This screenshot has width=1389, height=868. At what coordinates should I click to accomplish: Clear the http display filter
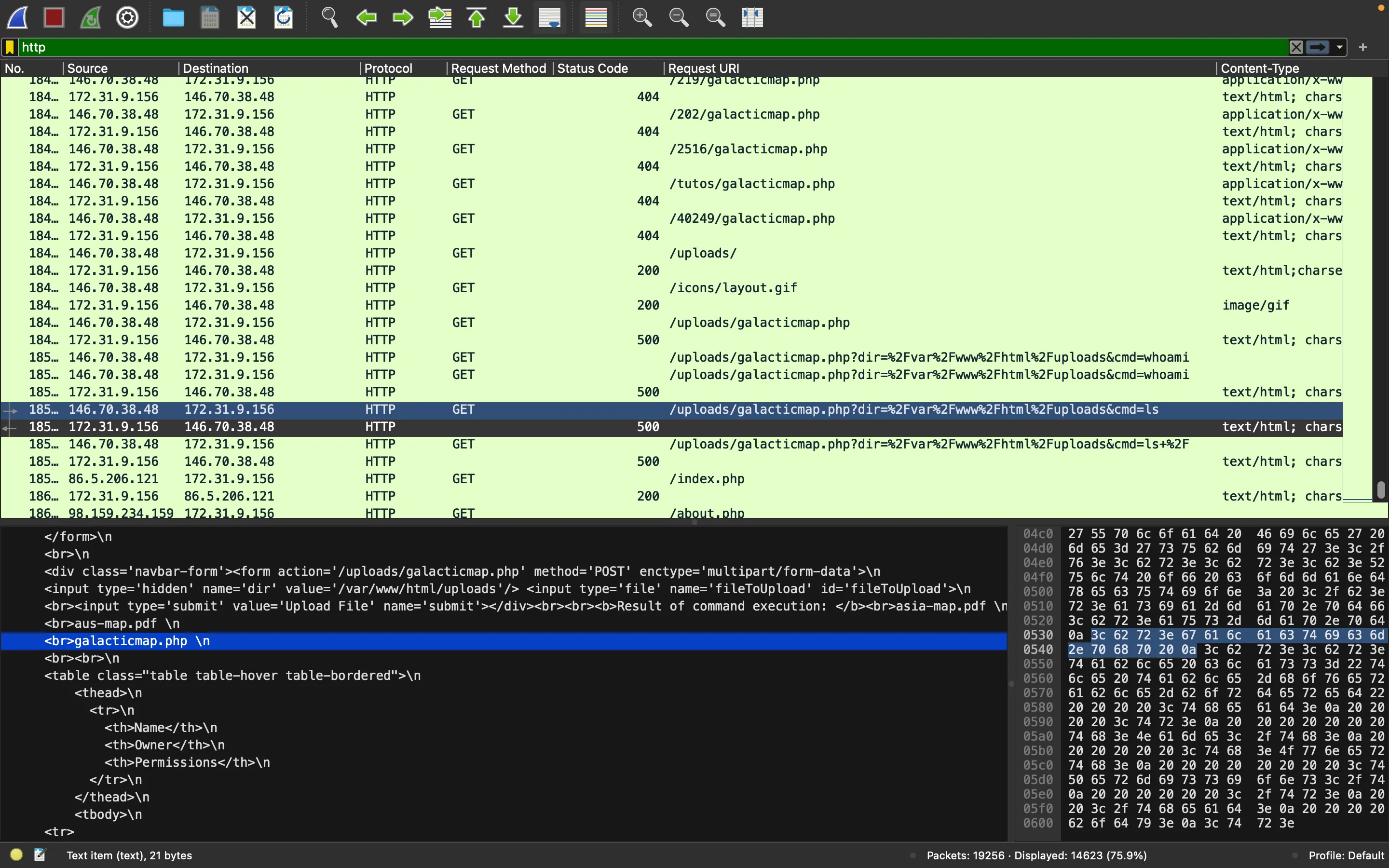click(x=1296, y=47)
